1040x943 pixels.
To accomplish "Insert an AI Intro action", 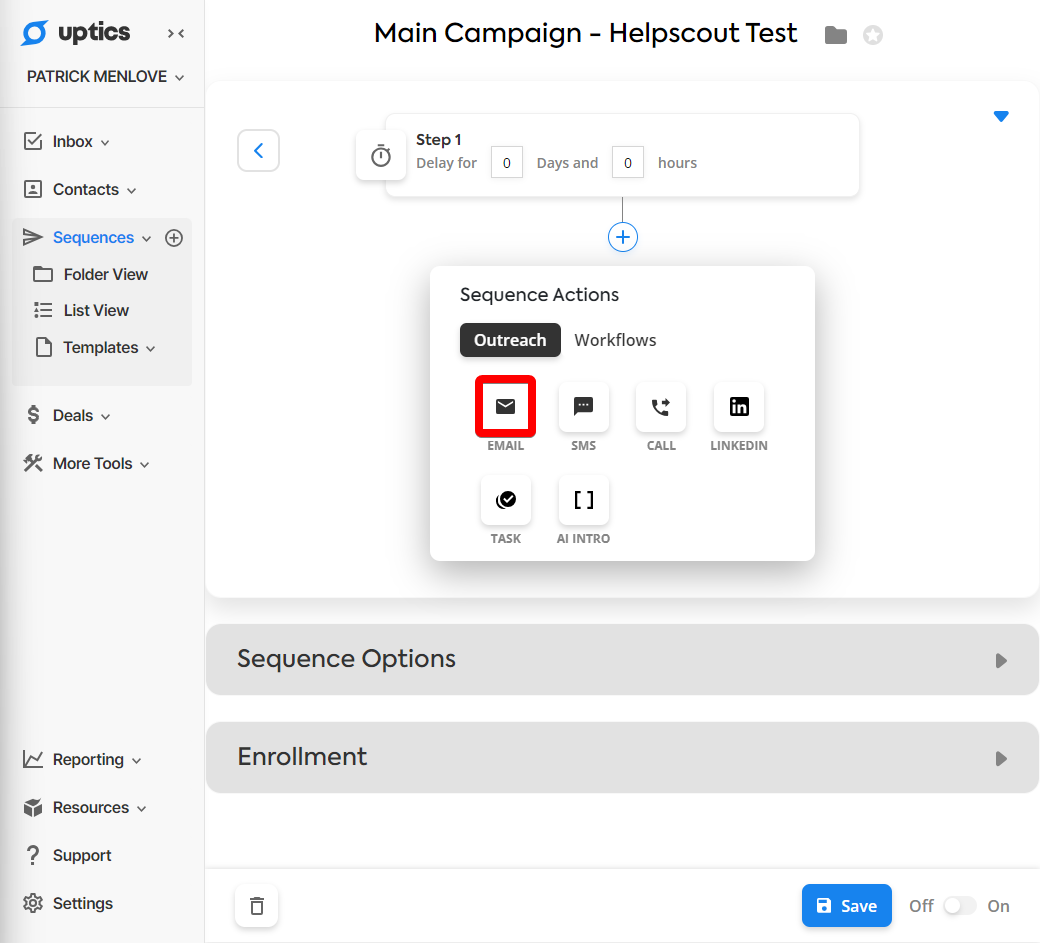I will pyautogui.click(x=584, y=499).
